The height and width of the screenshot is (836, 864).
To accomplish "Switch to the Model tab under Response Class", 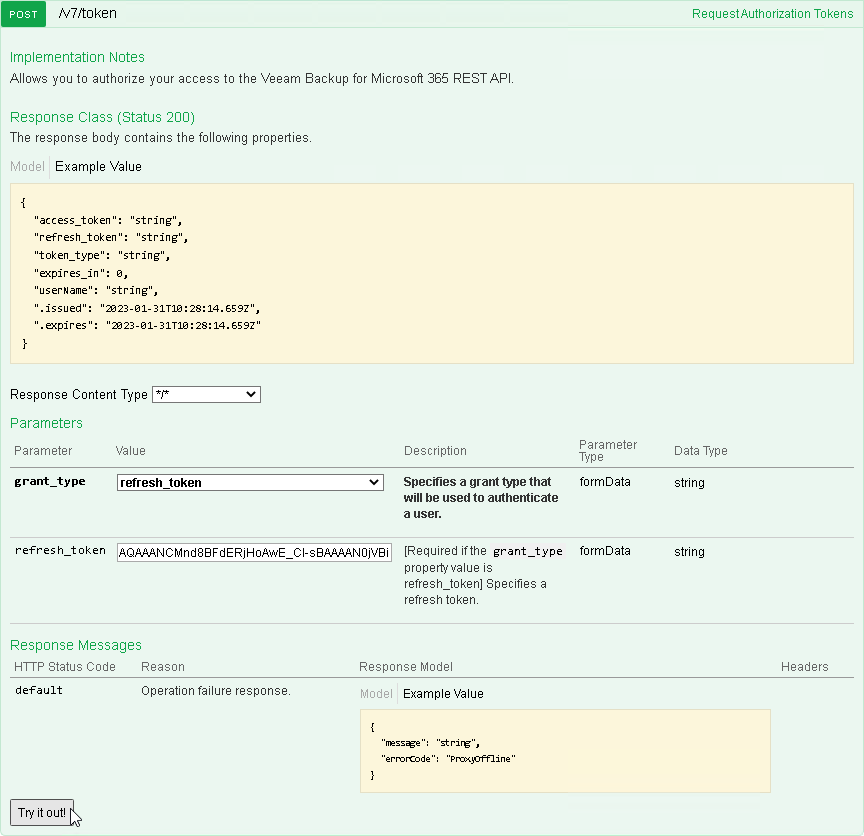I will tap(27, 167).
